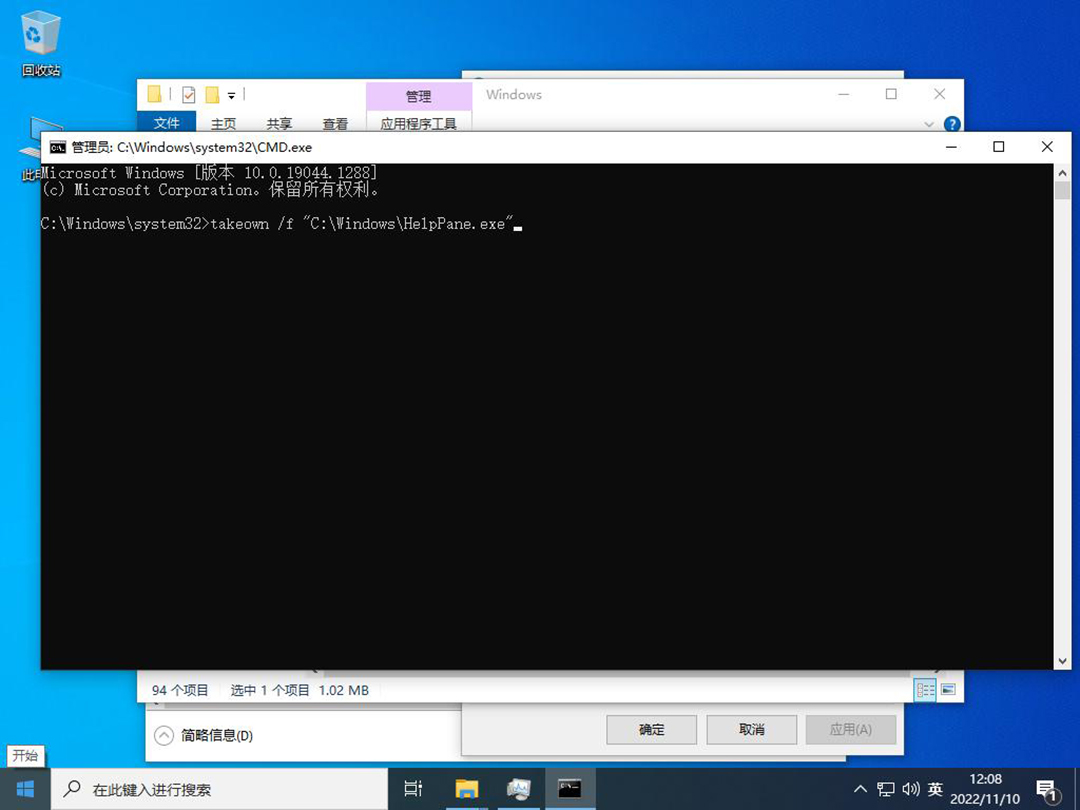Open File Explorer from the taskbar
Viewport: 1080px width, 810px height.
click(466, 789)
